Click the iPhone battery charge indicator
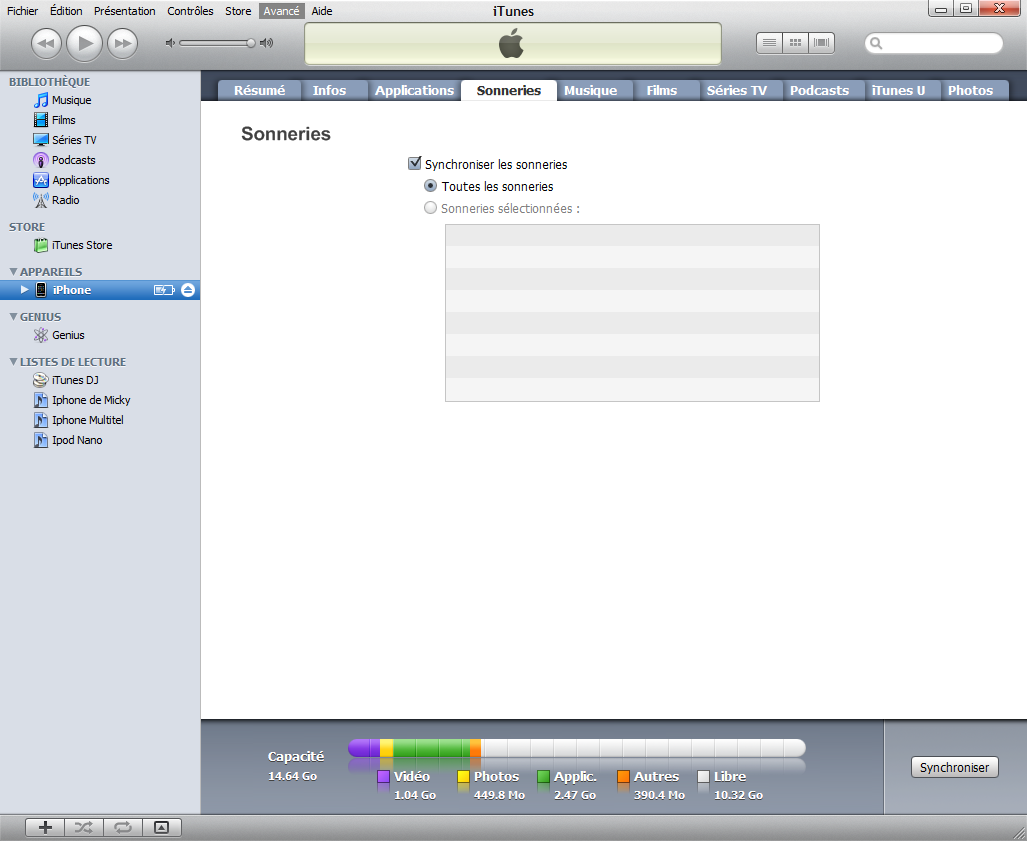Image resolution: width=1027 pixels, height=841 pixels. (x=164, y=290)
